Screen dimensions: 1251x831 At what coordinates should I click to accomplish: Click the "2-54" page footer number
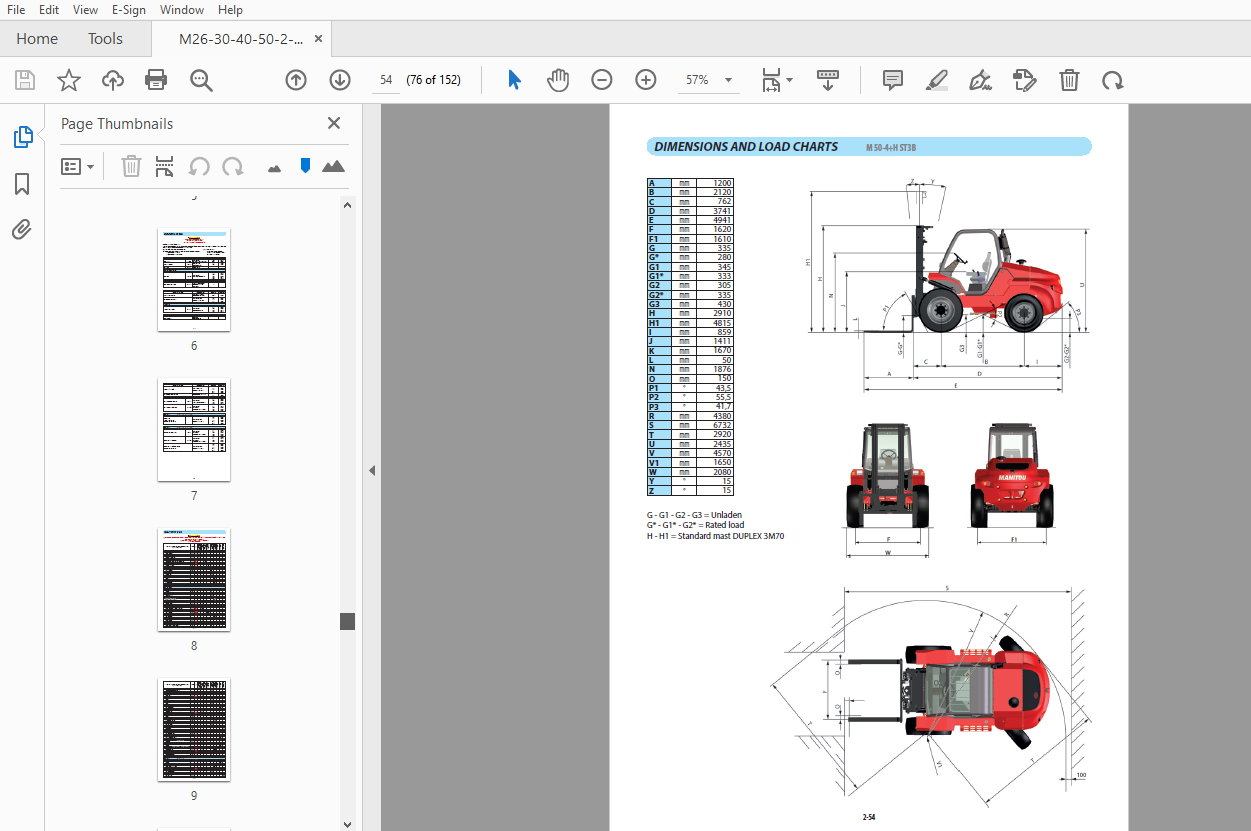869,817
